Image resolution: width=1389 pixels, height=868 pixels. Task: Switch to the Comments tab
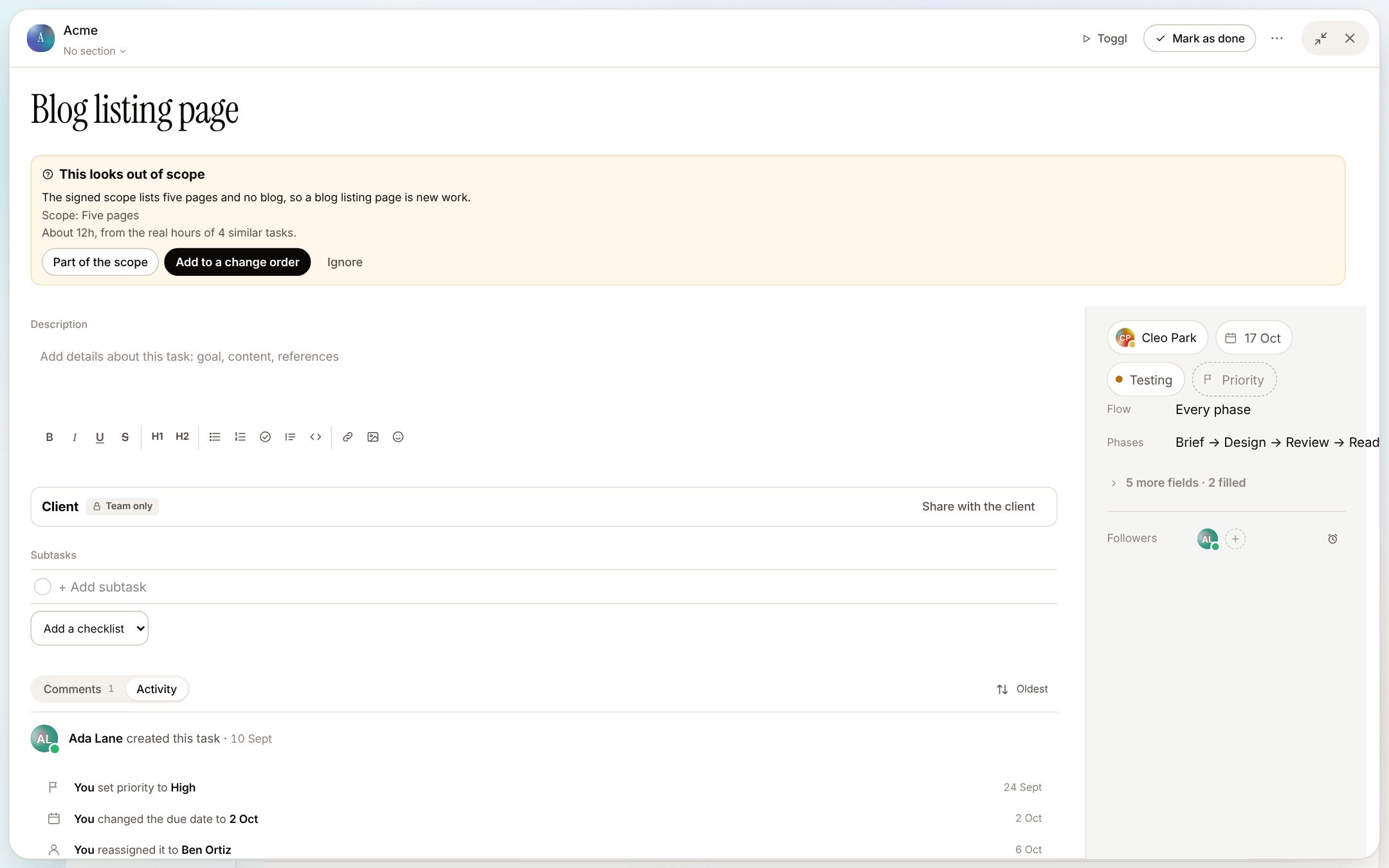coord(78,689)
